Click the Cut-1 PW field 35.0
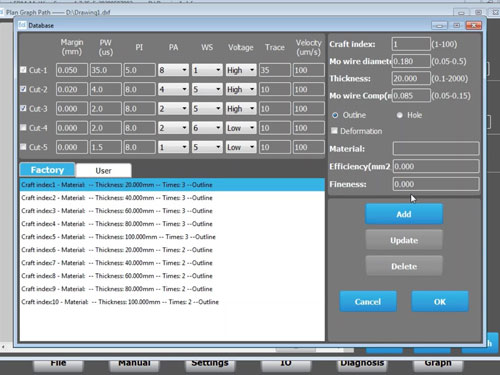The width and height of the screenshot is (500, 375). pos(106,70)
